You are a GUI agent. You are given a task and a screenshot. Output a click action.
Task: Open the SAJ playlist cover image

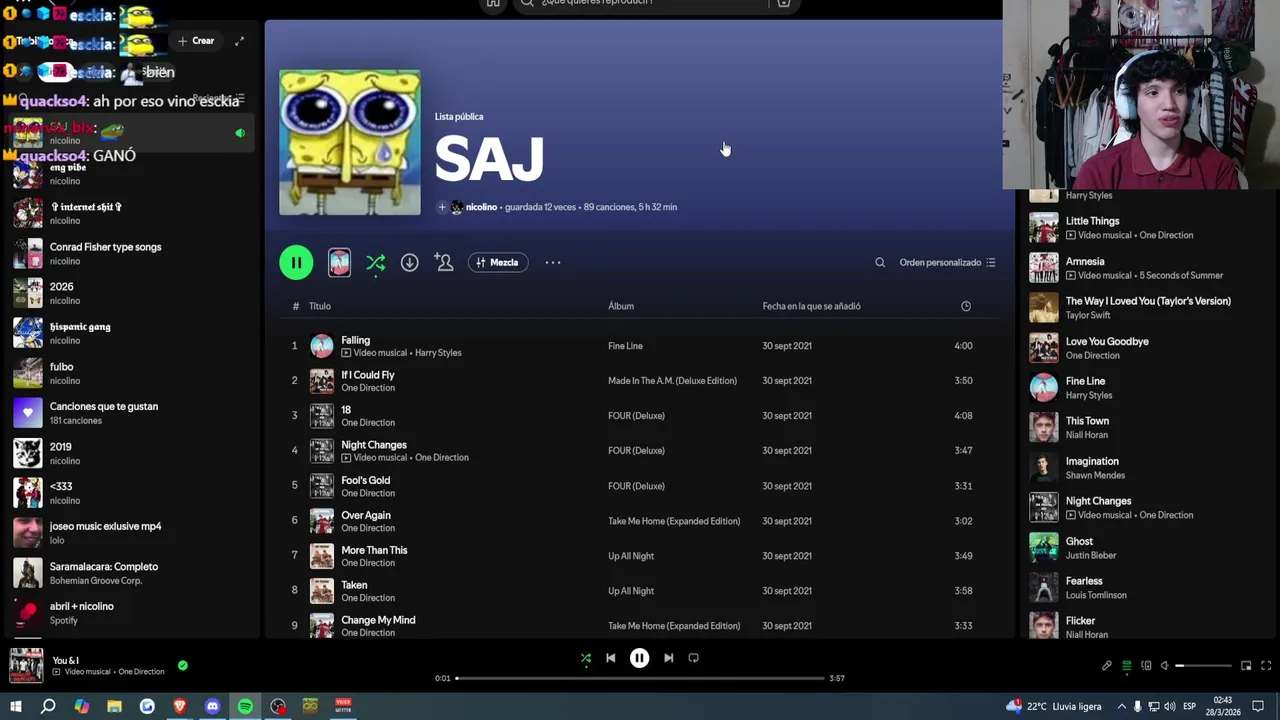pyautogui.click(x=350, y=142)
